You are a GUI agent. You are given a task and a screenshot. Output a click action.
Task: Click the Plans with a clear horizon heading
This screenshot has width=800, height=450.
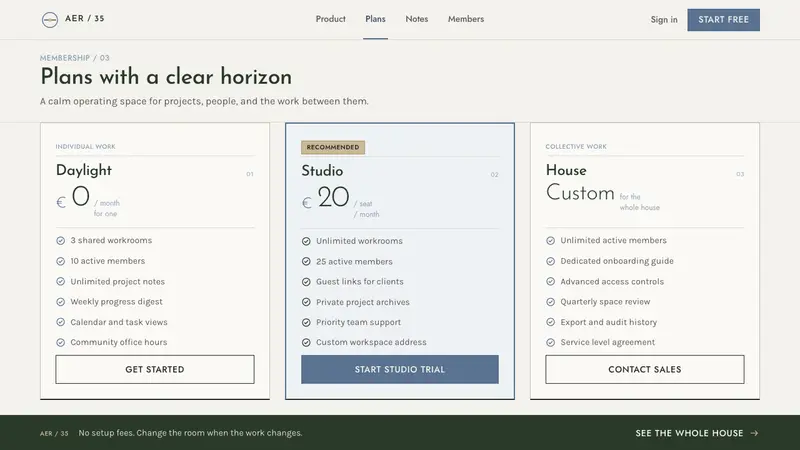(x=166, y=77)
